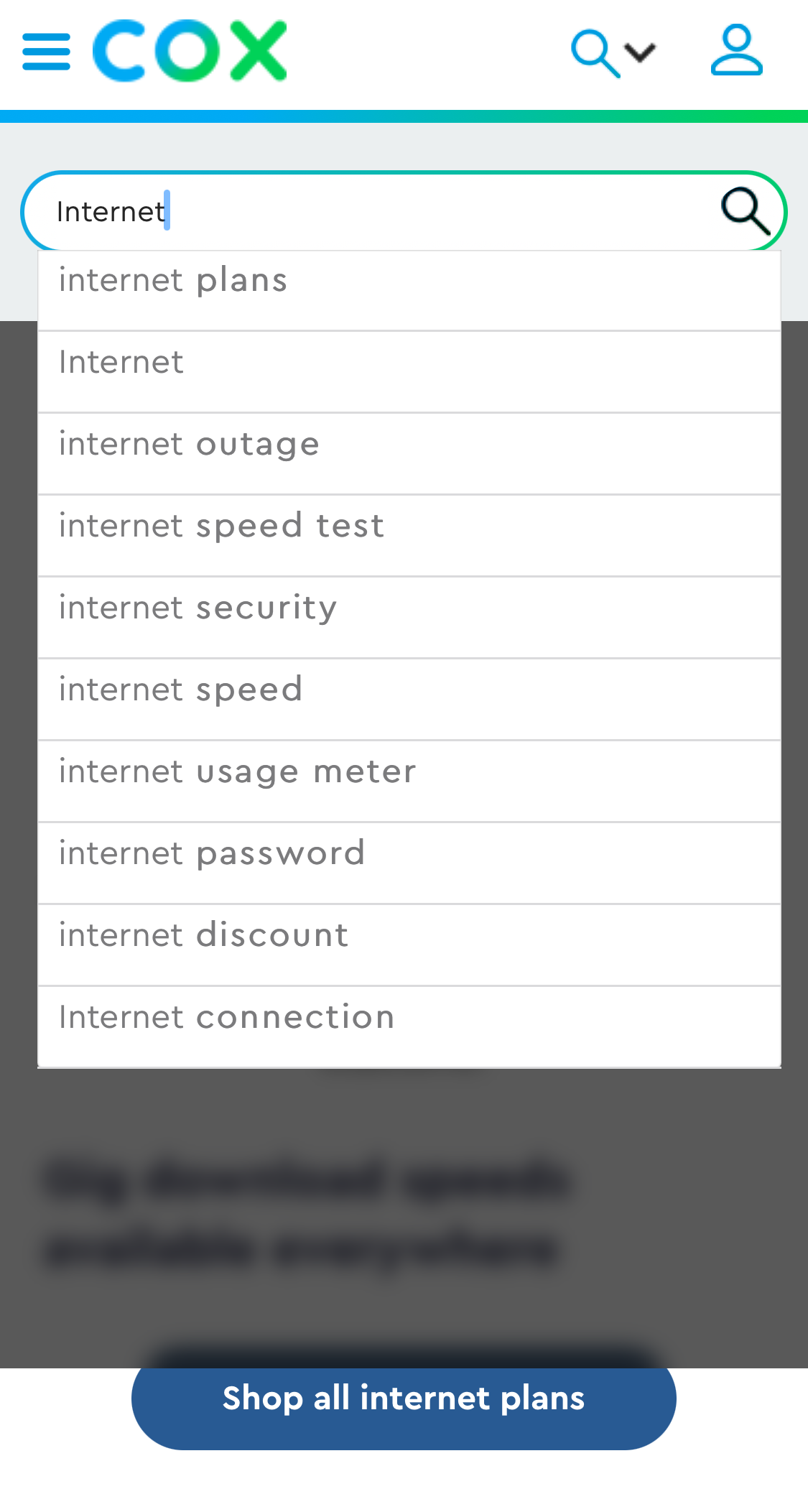Screen dimensions: 808x1512
Task: Select internet security from the list
Action: [197, 607]
